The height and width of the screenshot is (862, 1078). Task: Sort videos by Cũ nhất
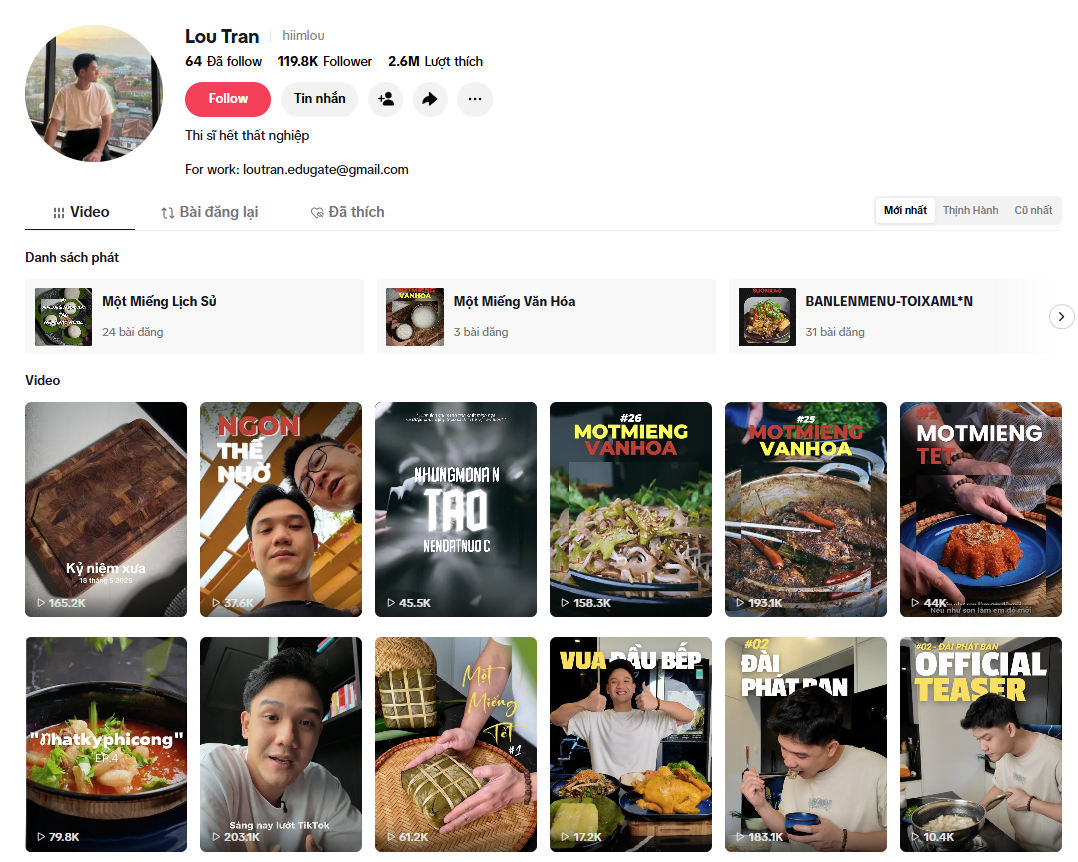pyautogui.click(x=1033, y=210)
